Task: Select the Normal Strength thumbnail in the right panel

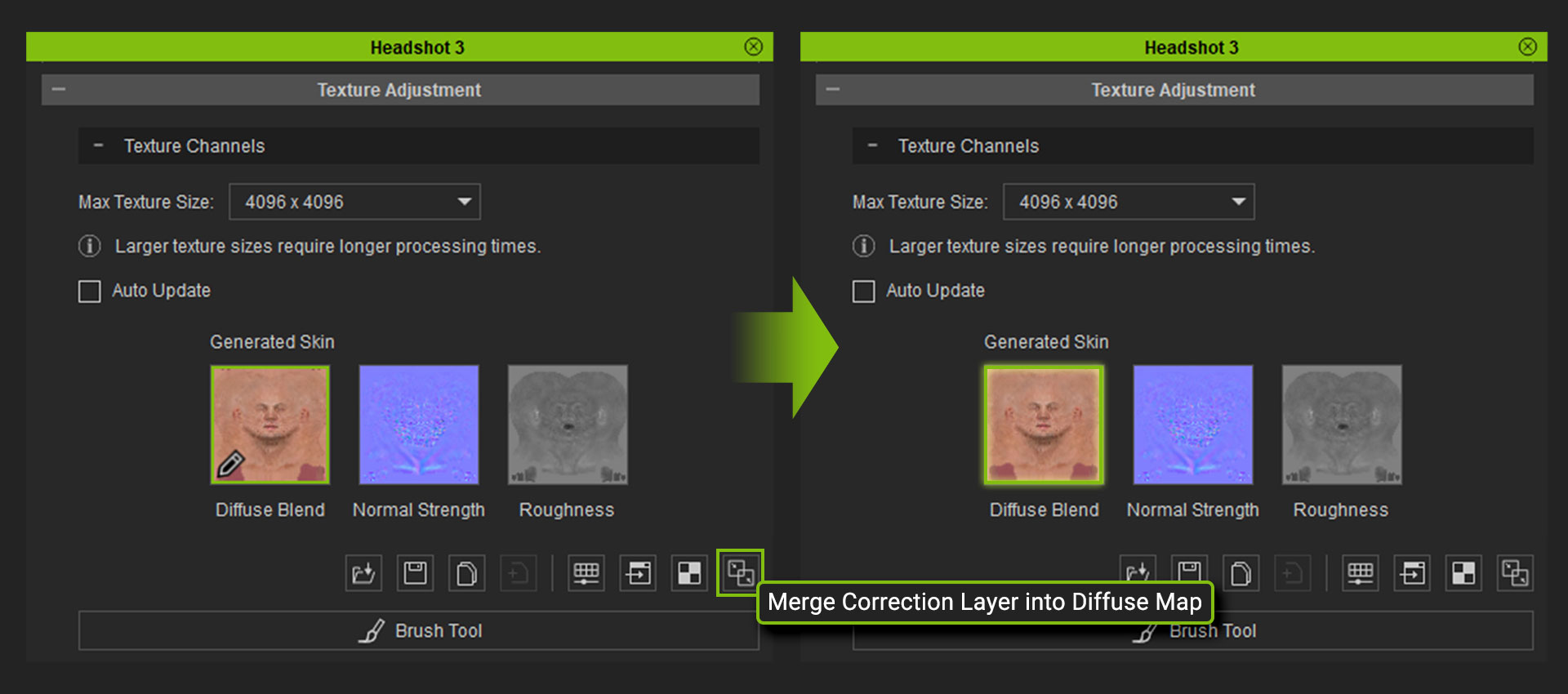Action: click(x=1193, y=425)
